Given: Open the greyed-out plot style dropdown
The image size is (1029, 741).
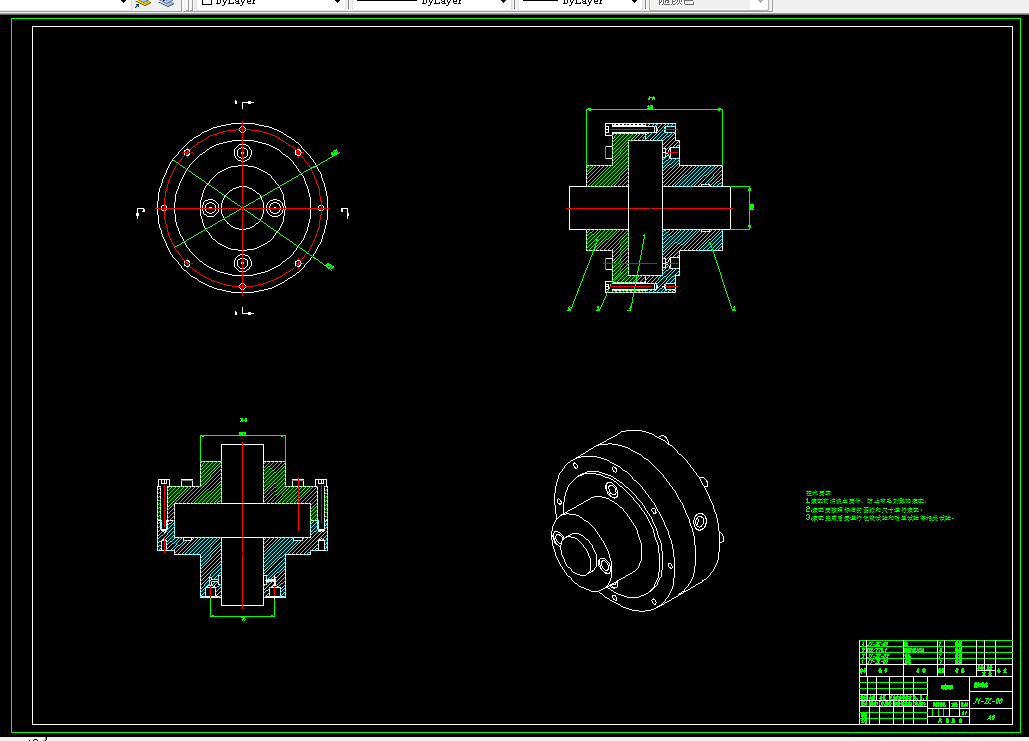Looking at the screenshot, I should coord(708,3).
